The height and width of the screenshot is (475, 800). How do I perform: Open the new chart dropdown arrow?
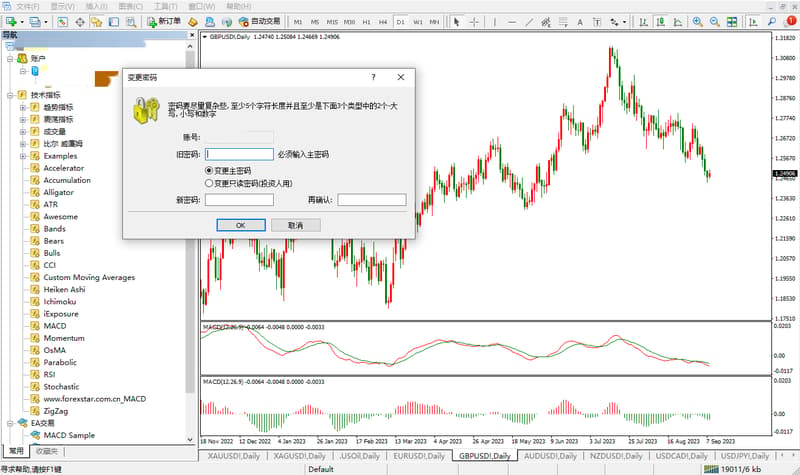pos(22,22)
